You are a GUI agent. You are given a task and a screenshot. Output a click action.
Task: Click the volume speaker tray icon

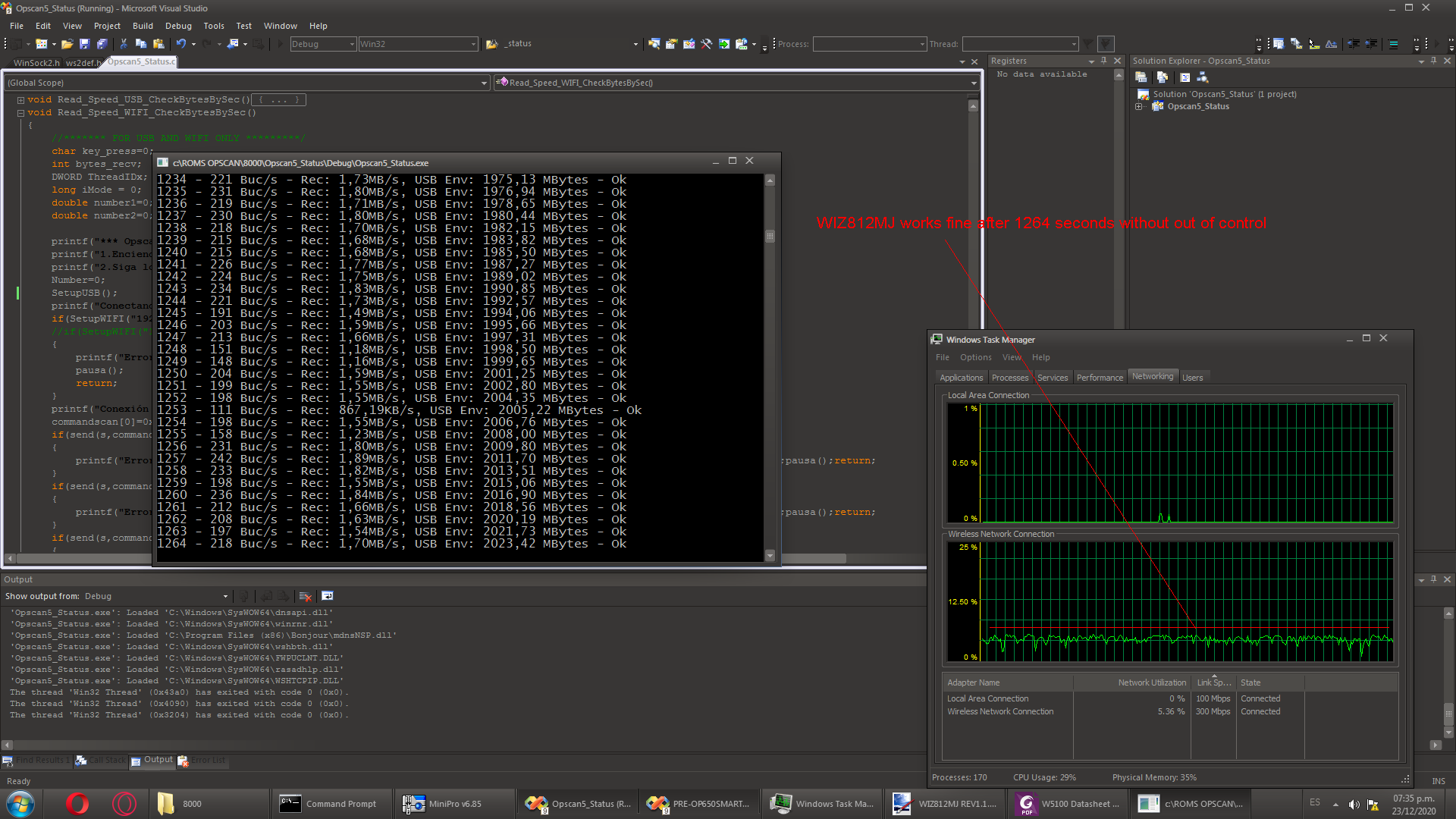click(1354, 804)
